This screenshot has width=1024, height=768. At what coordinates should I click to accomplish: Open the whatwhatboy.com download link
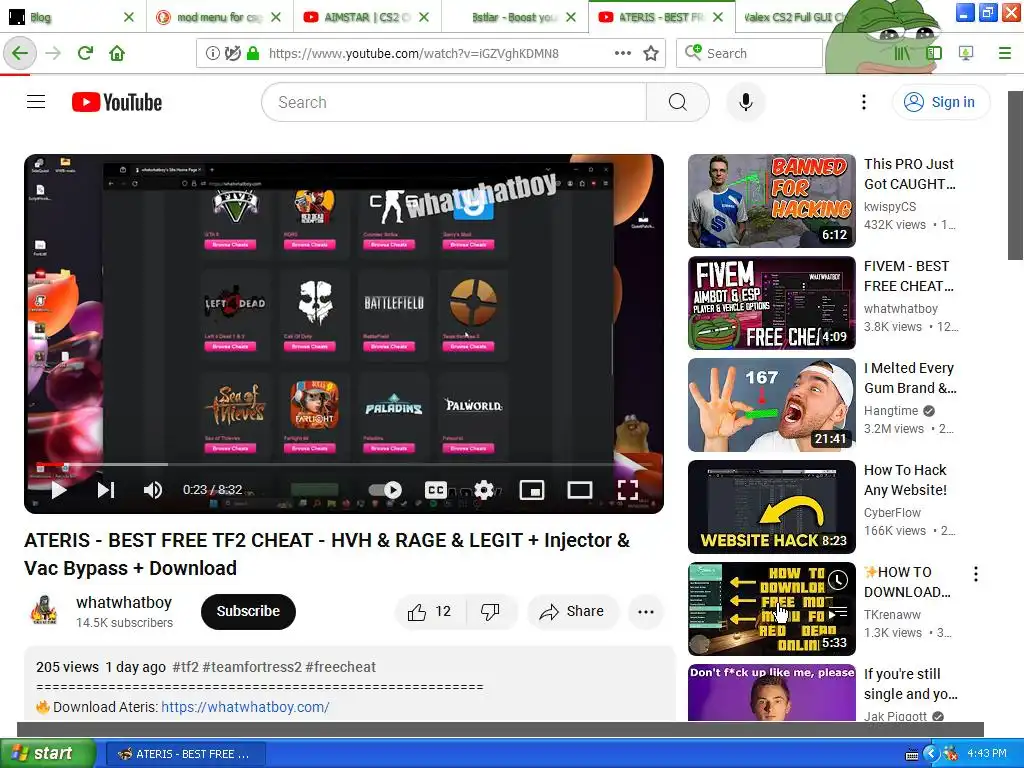[245, 707]
